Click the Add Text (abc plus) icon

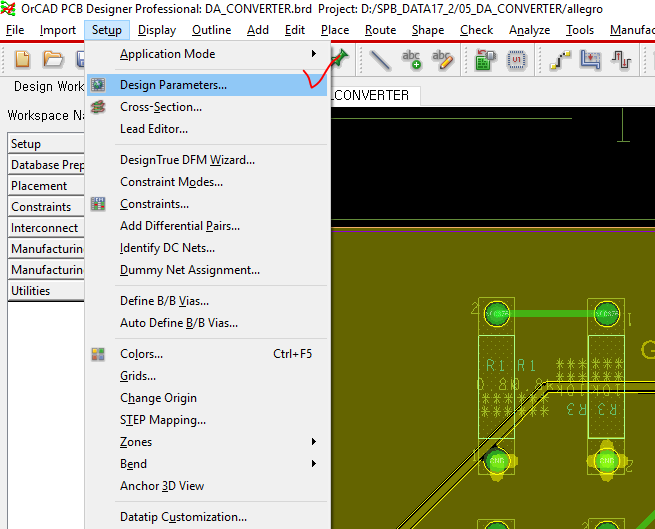[411, 60]
